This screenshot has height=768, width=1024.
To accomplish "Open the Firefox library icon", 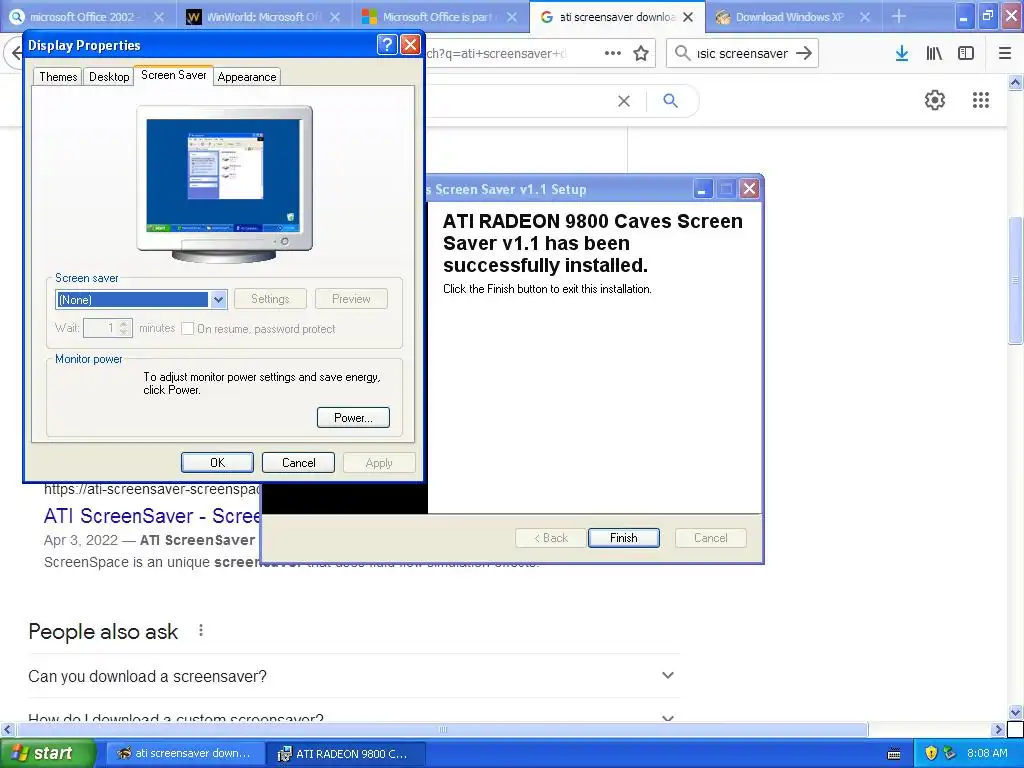I will click(934, 54).
